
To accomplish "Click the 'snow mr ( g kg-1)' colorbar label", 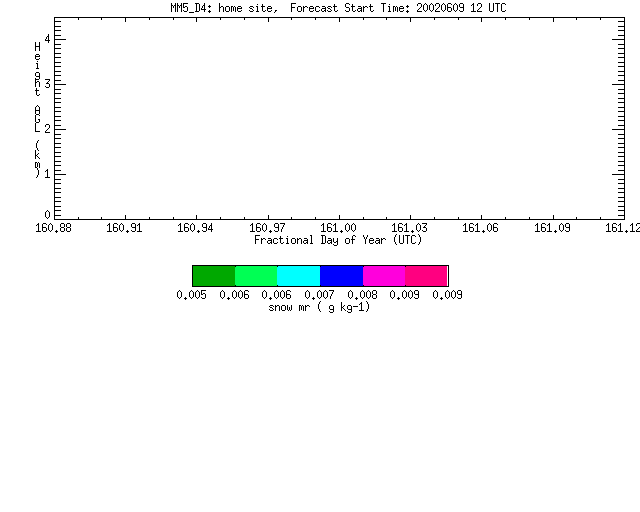I will [x=319, y=307].
